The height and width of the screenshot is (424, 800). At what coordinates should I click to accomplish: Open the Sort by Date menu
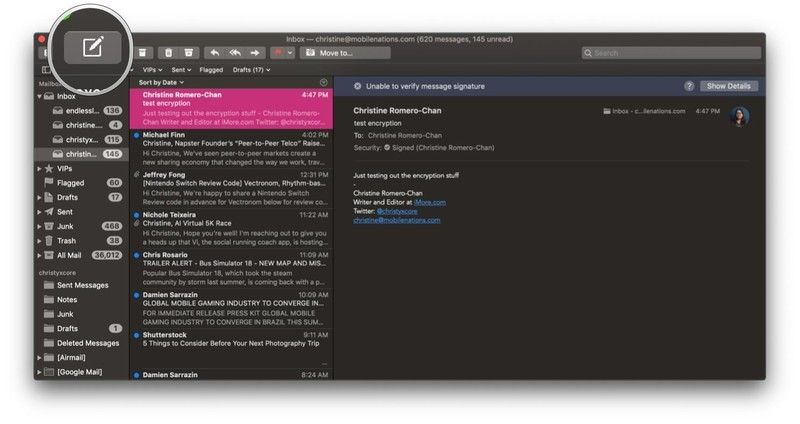161,82
